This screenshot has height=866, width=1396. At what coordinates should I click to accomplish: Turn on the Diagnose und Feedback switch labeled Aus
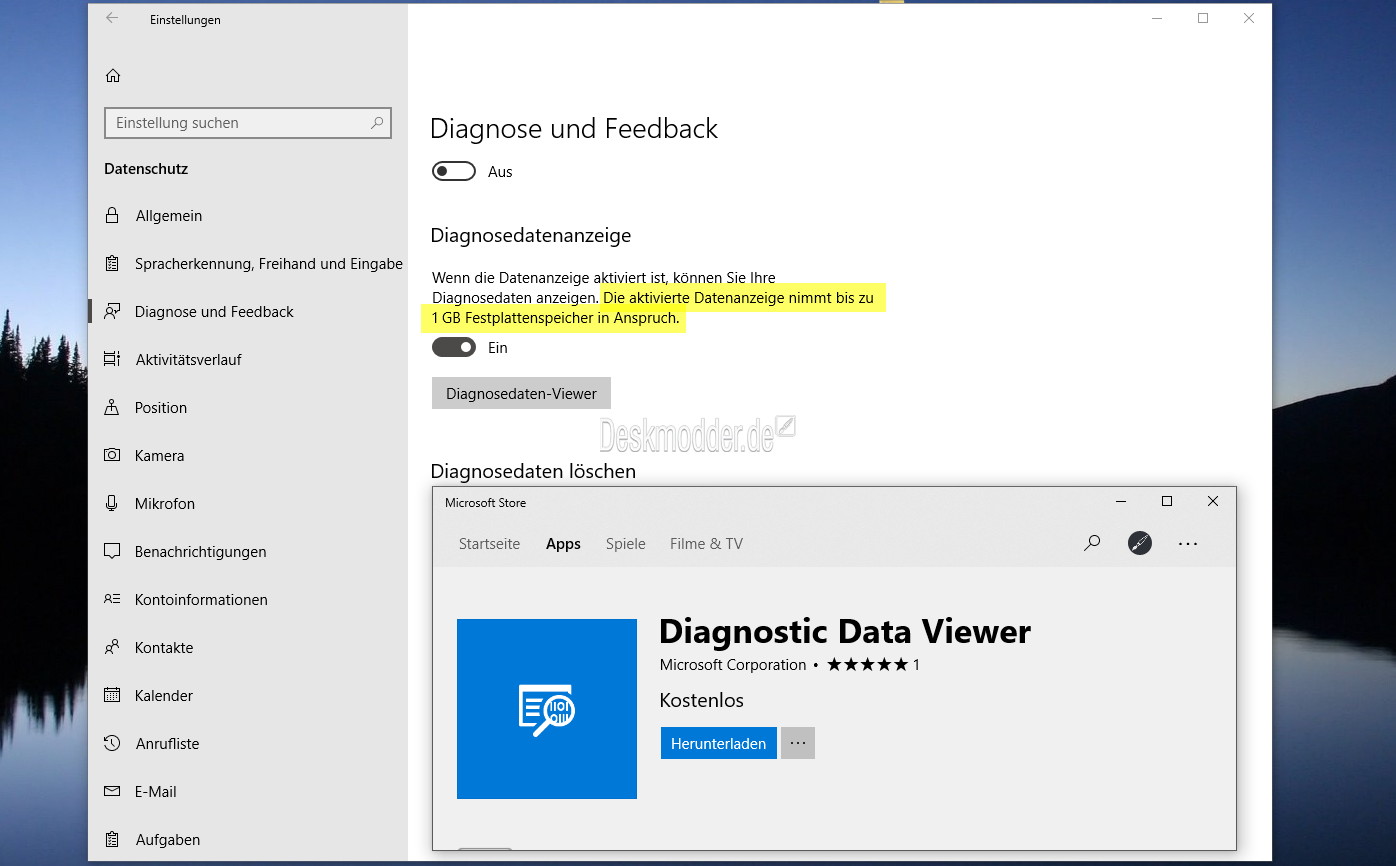click(454, 171)
